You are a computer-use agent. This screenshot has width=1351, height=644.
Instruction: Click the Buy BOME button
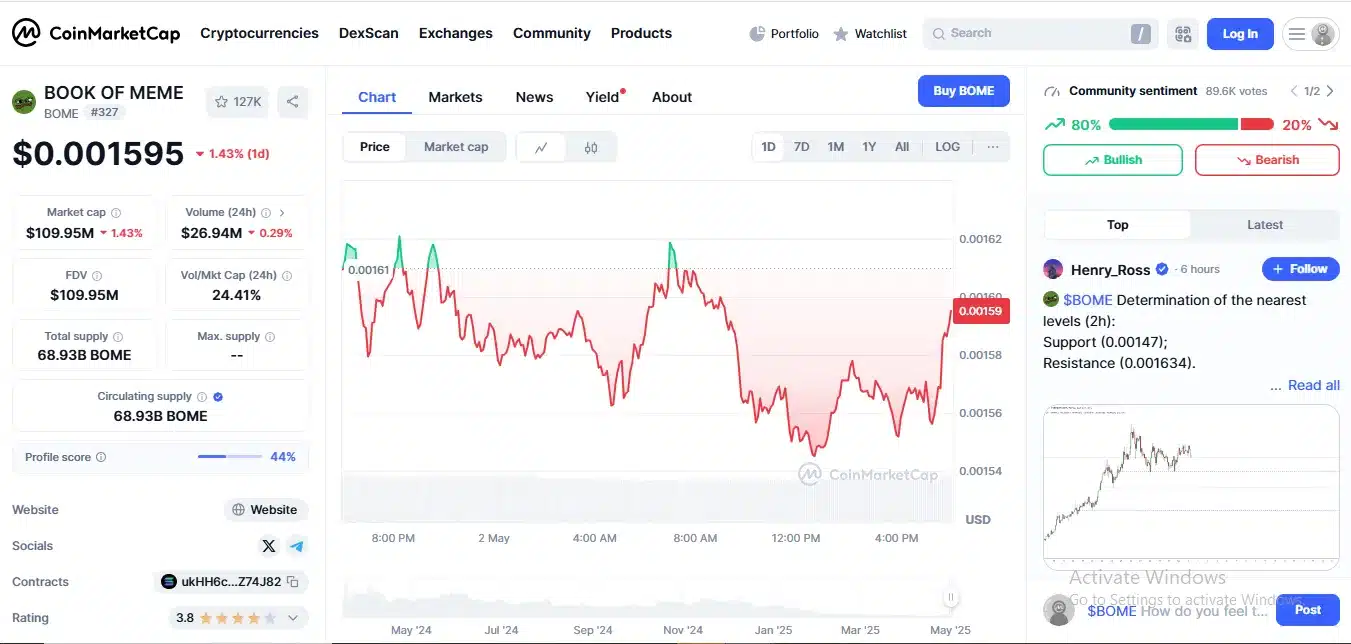click(x=964, y=91)
